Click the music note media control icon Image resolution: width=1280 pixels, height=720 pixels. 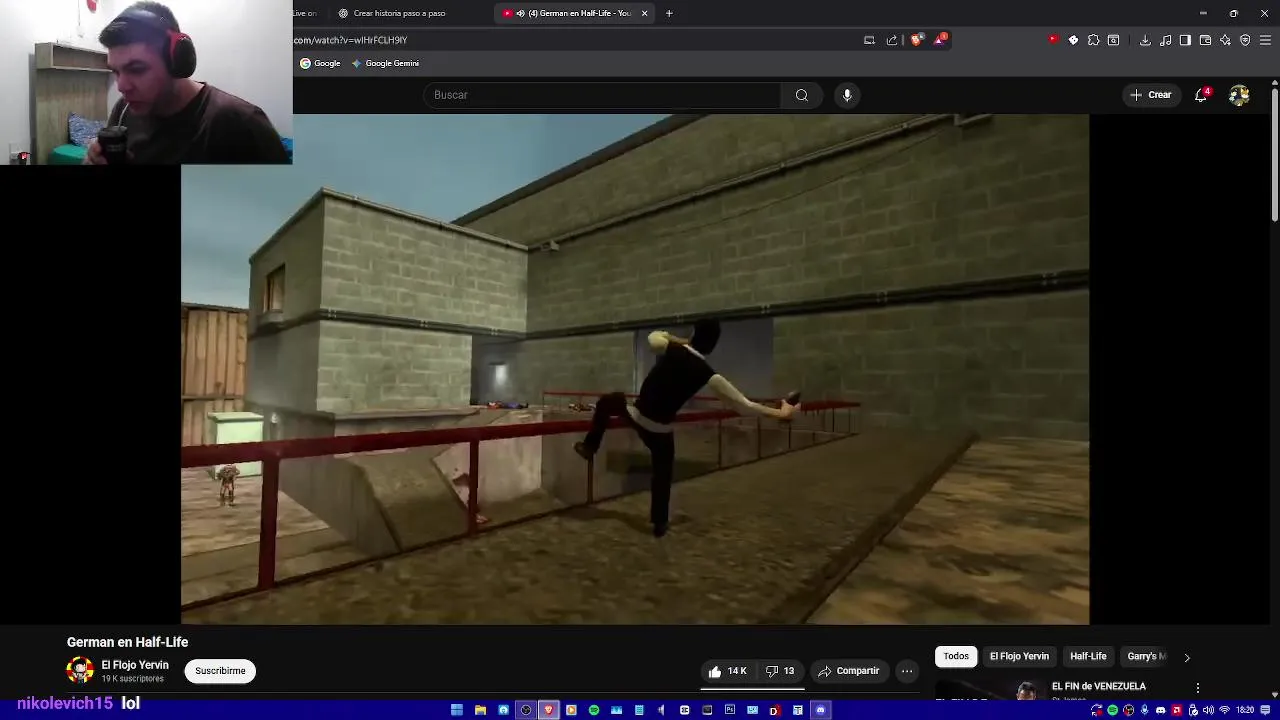point(1165,40)
